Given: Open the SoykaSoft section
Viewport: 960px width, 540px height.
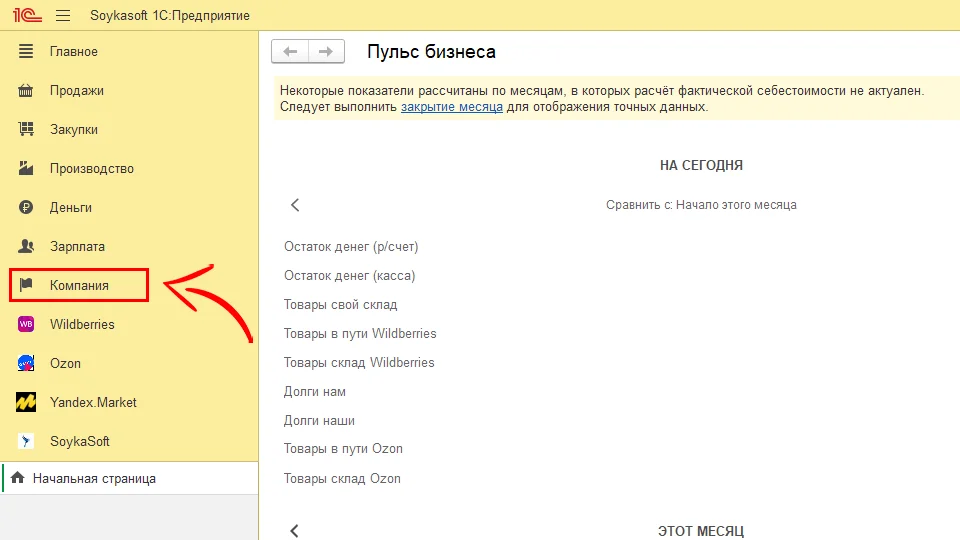Looking at the screenshot, I should click(x=79, y=442).
